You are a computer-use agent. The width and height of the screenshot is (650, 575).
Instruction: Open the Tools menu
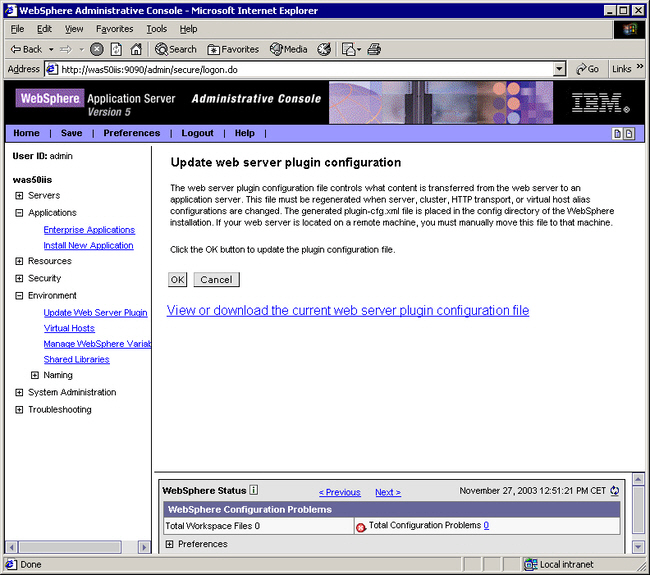click(157, 29)
